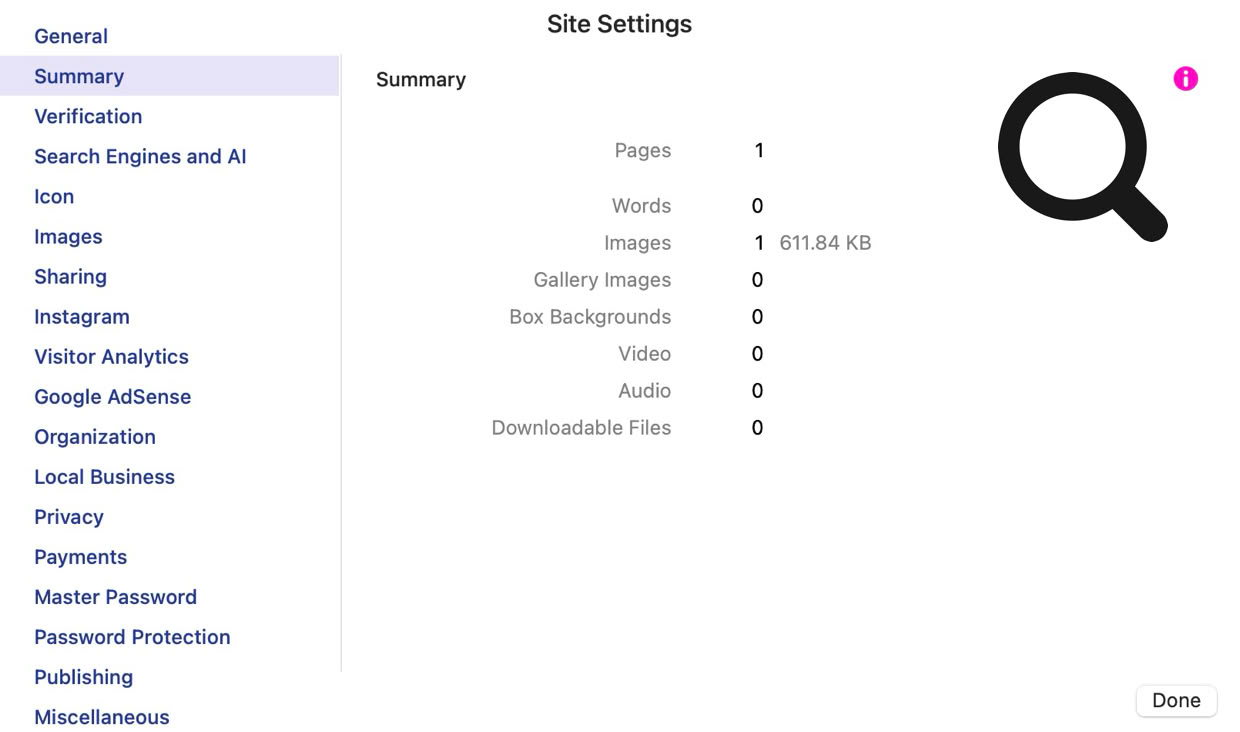The image size is (1240, 732).
Task: Select the Icon settings section
Action: (54, 196)
